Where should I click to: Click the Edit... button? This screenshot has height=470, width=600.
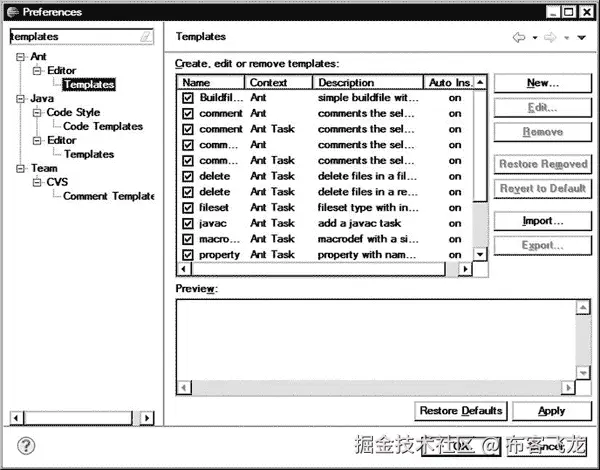tap(543, 108)
